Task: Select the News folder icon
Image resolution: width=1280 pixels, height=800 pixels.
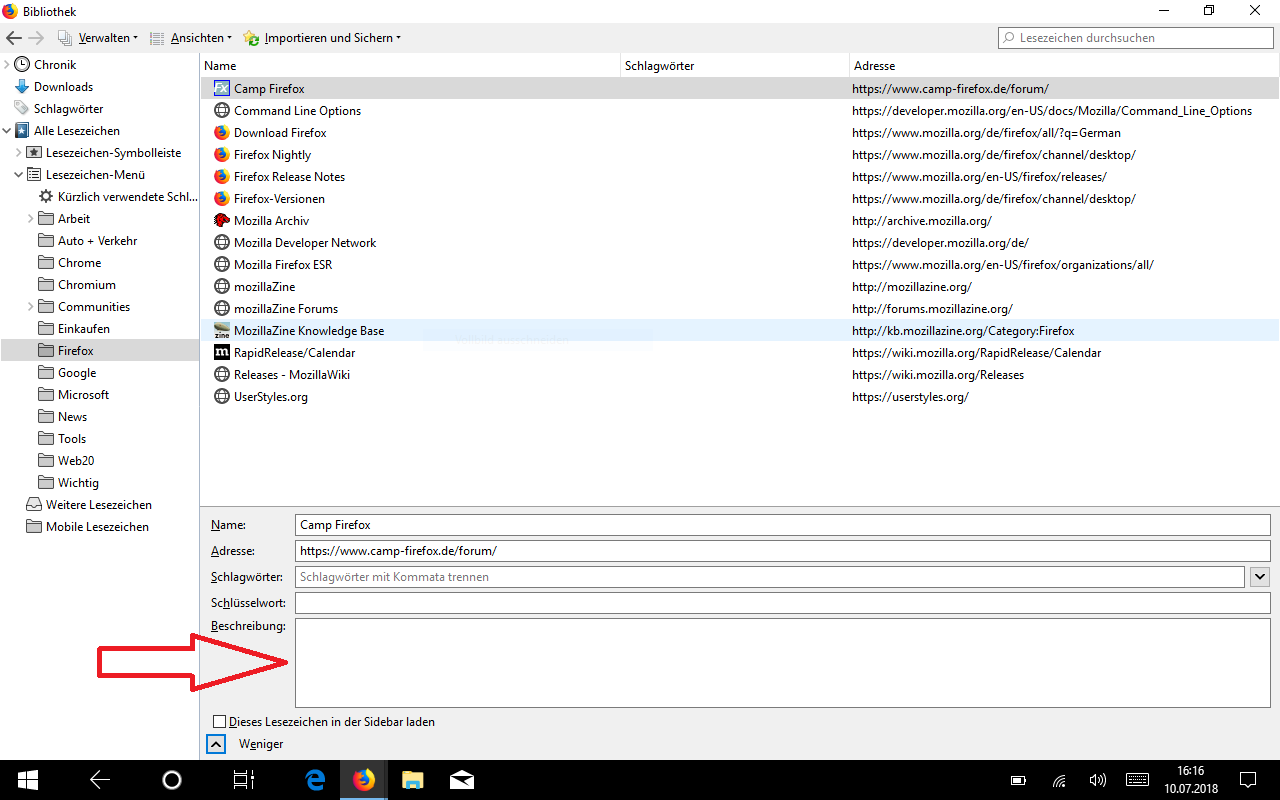Action: point(46,417)
